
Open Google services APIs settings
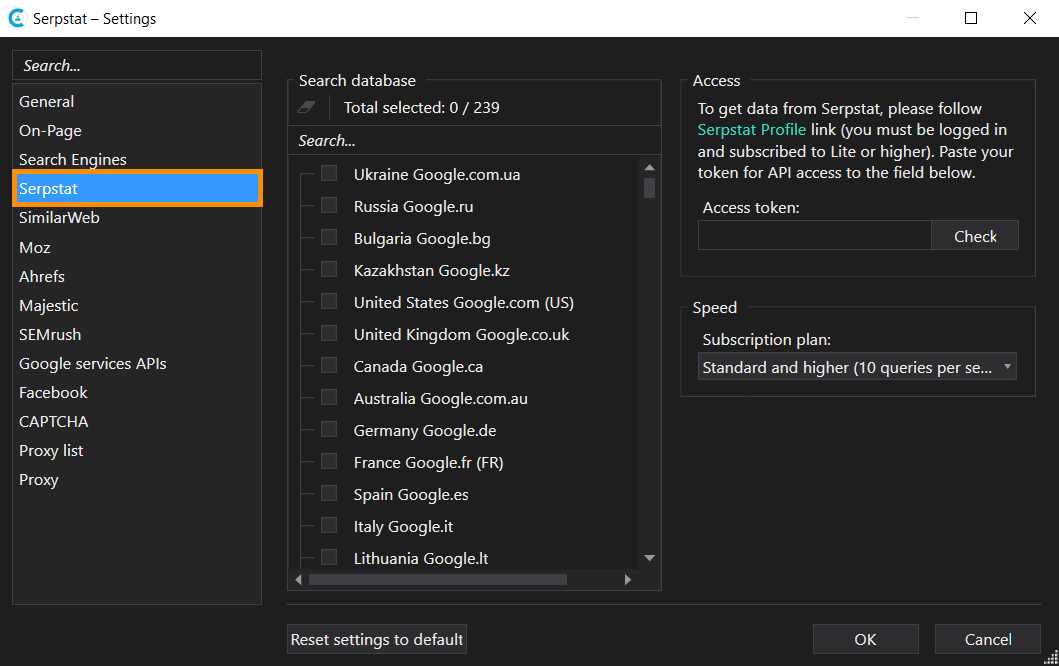coord(136,363)
